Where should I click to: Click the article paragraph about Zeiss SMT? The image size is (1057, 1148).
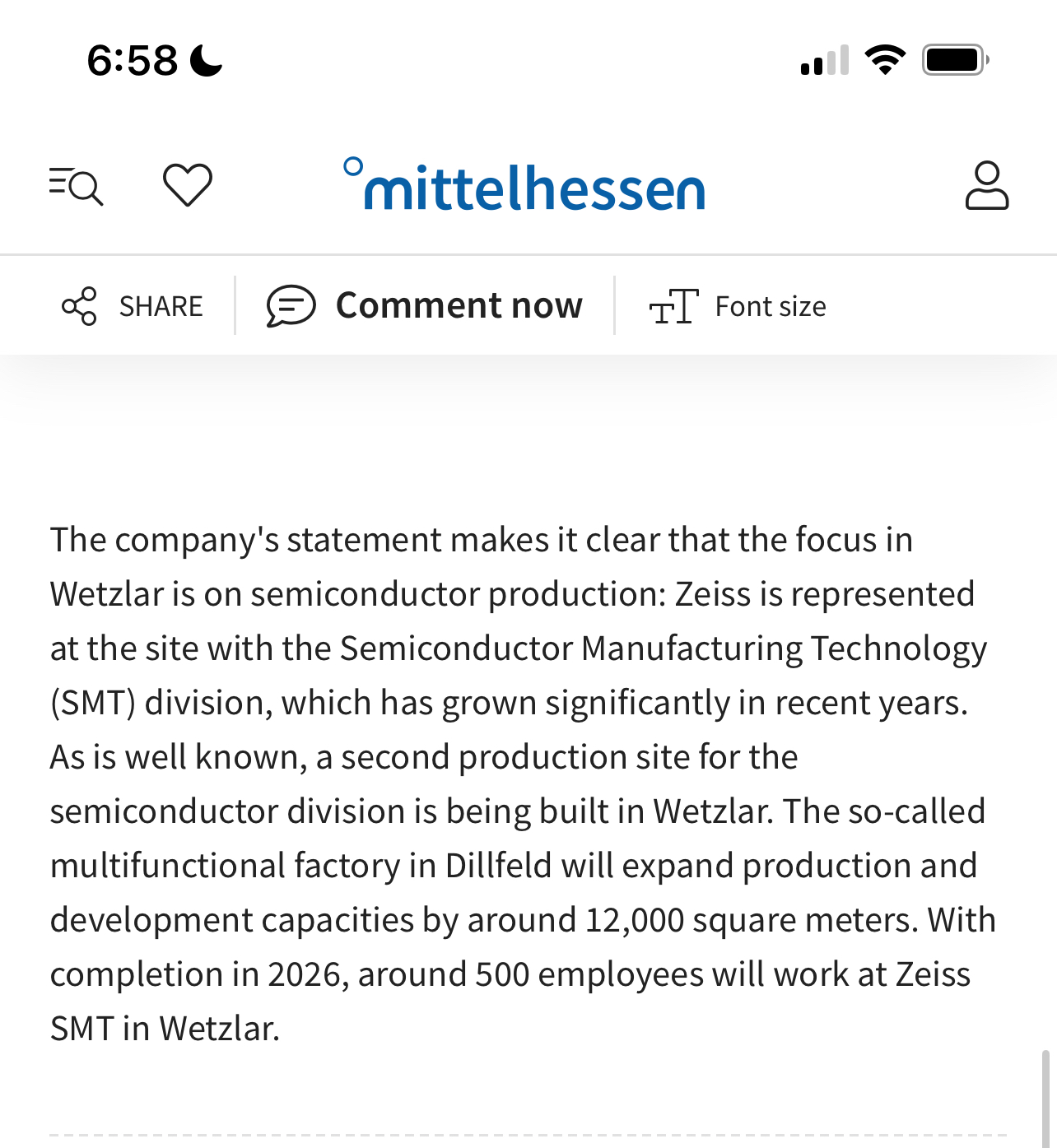pos(523,783)
